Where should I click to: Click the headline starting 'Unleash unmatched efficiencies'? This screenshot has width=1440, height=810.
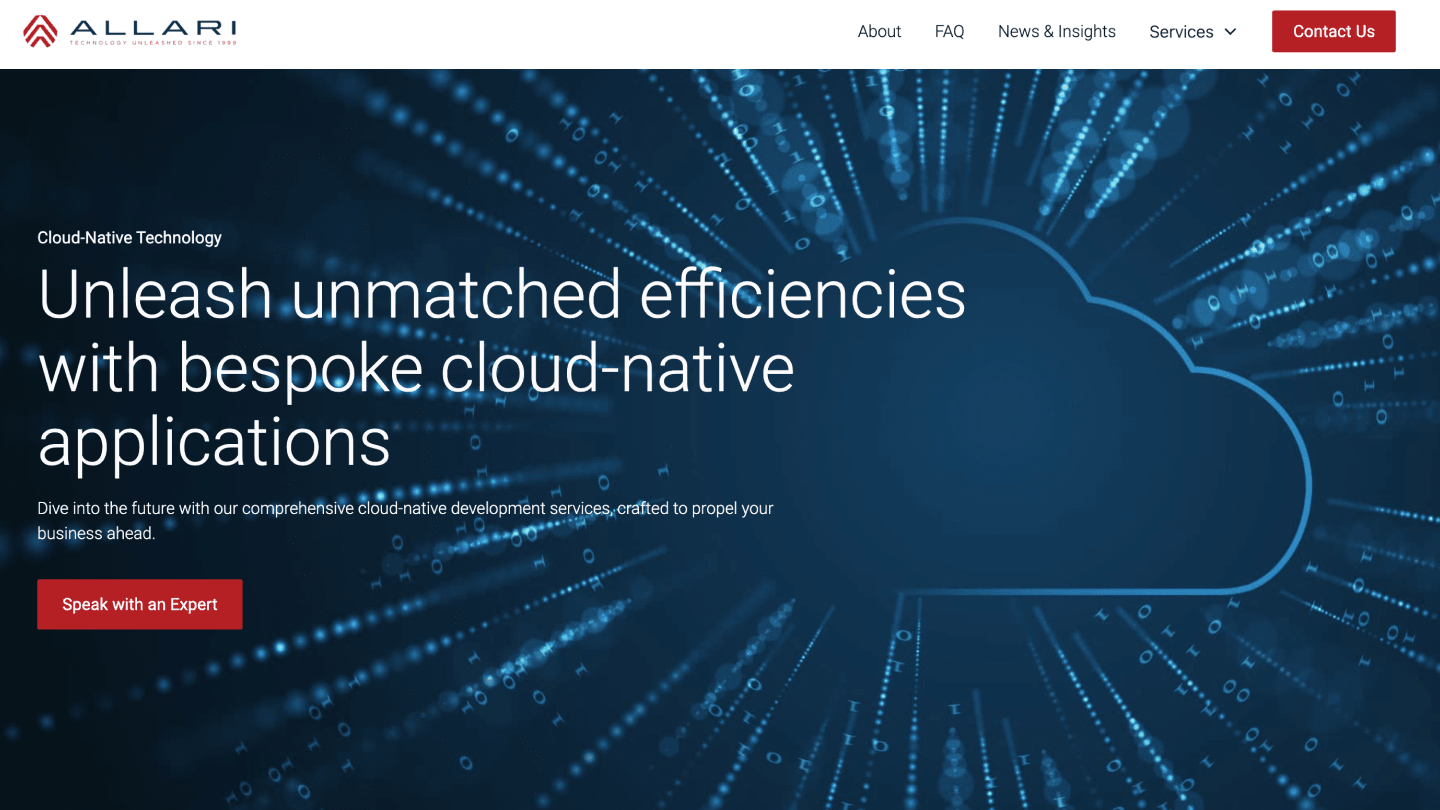(501, 368)
